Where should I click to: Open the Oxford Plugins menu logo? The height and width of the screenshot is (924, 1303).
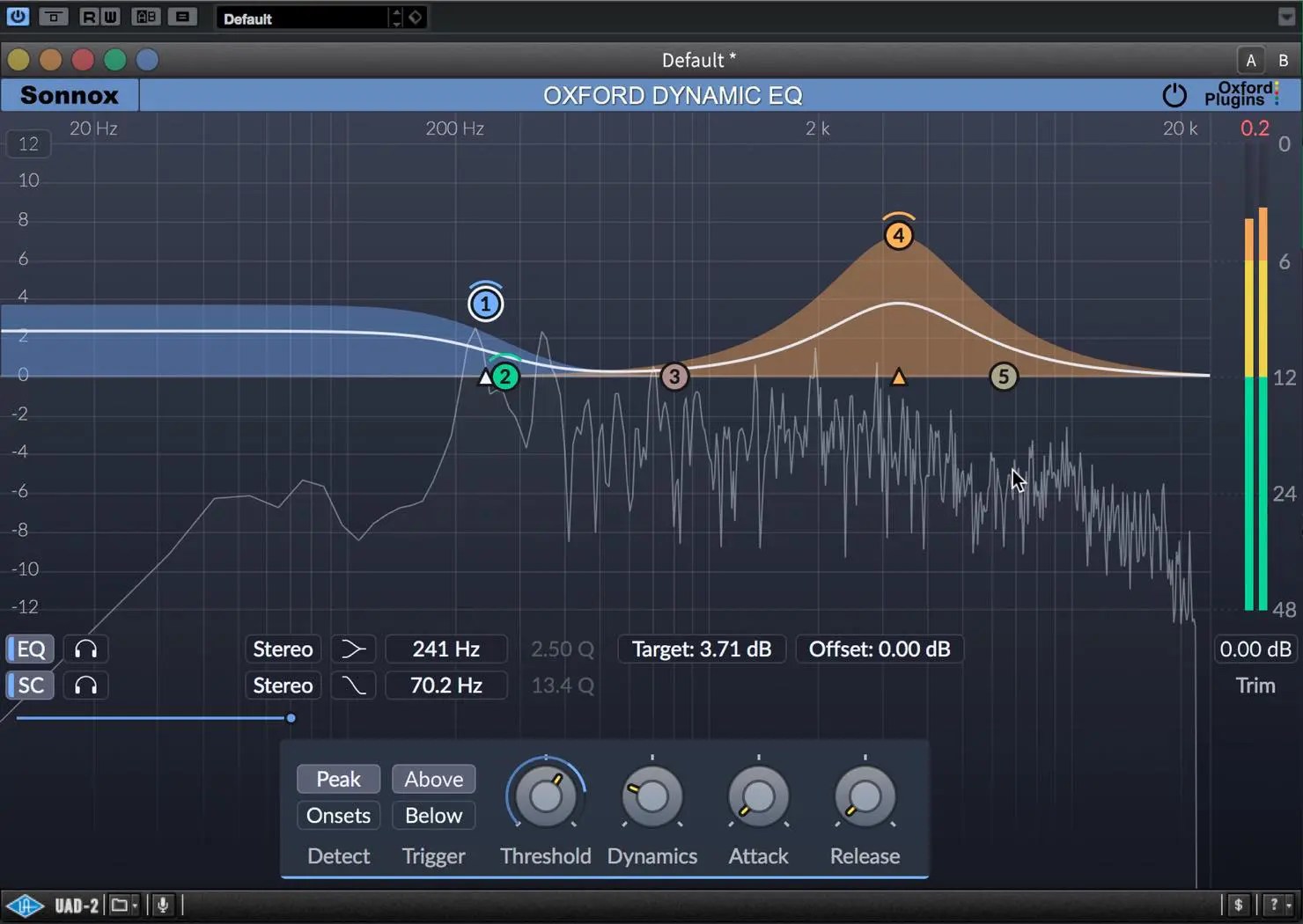[1242, 94]
